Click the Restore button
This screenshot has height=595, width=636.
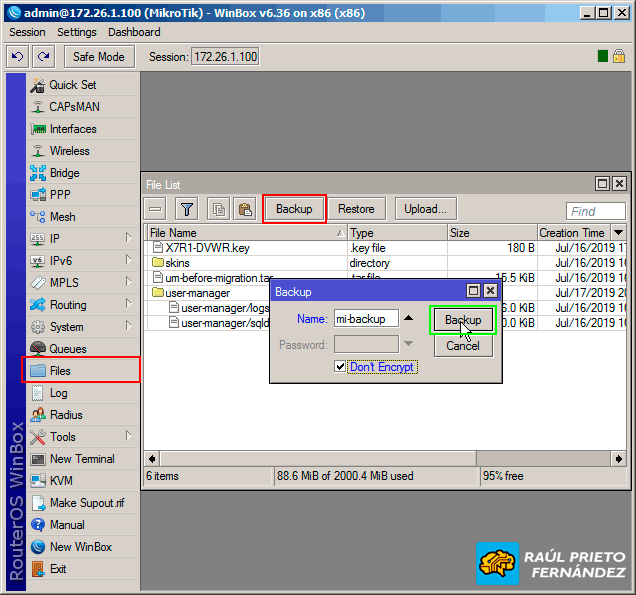click(x=356, y=209)
